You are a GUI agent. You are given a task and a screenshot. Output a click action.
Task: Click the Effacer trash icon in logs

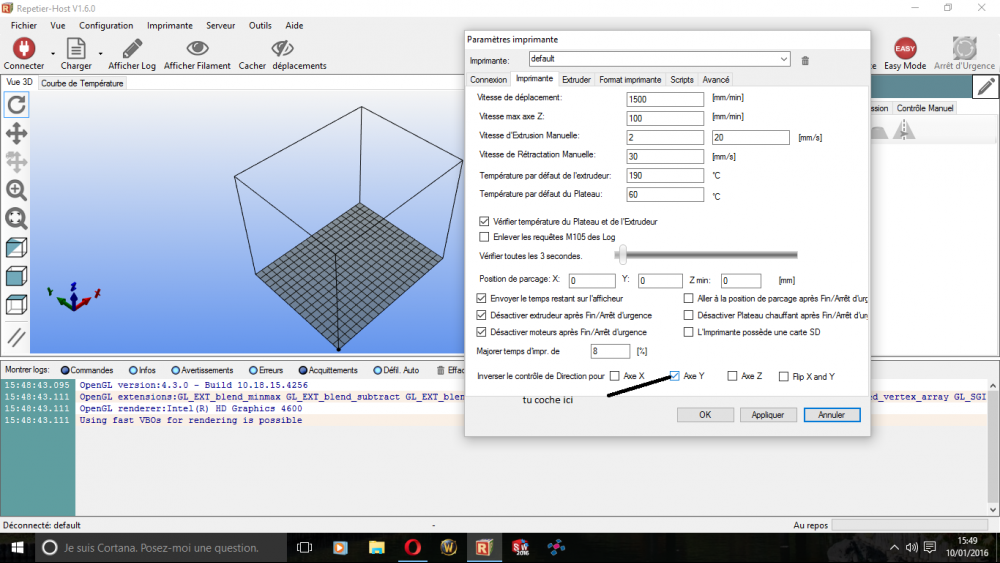441,370
